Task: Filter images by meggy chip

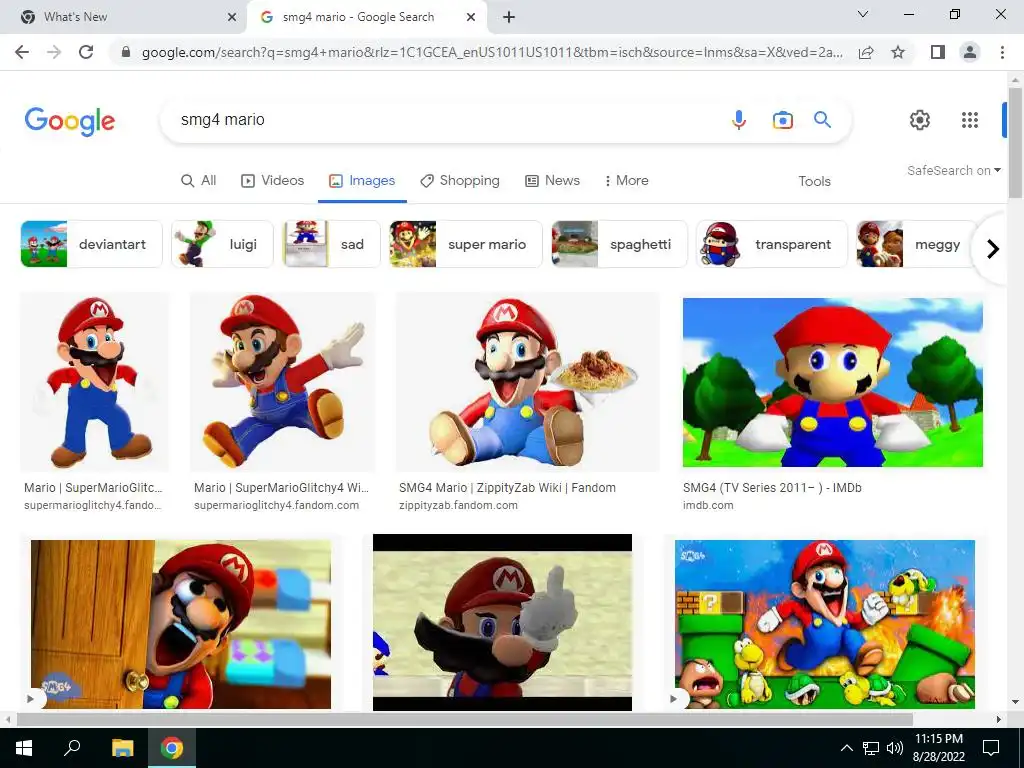Action: click(x=916, y=244)
